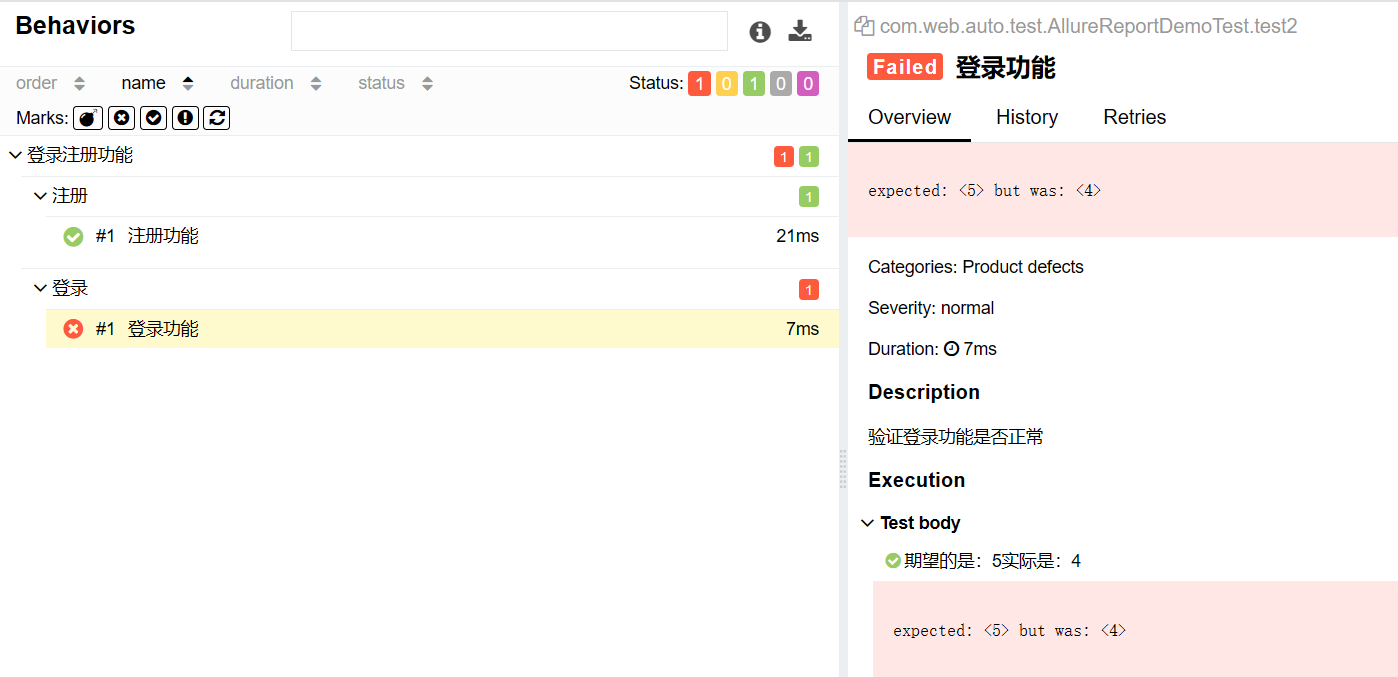
Task: Download CSV using the download icon
Action: (x=800, y=31)
